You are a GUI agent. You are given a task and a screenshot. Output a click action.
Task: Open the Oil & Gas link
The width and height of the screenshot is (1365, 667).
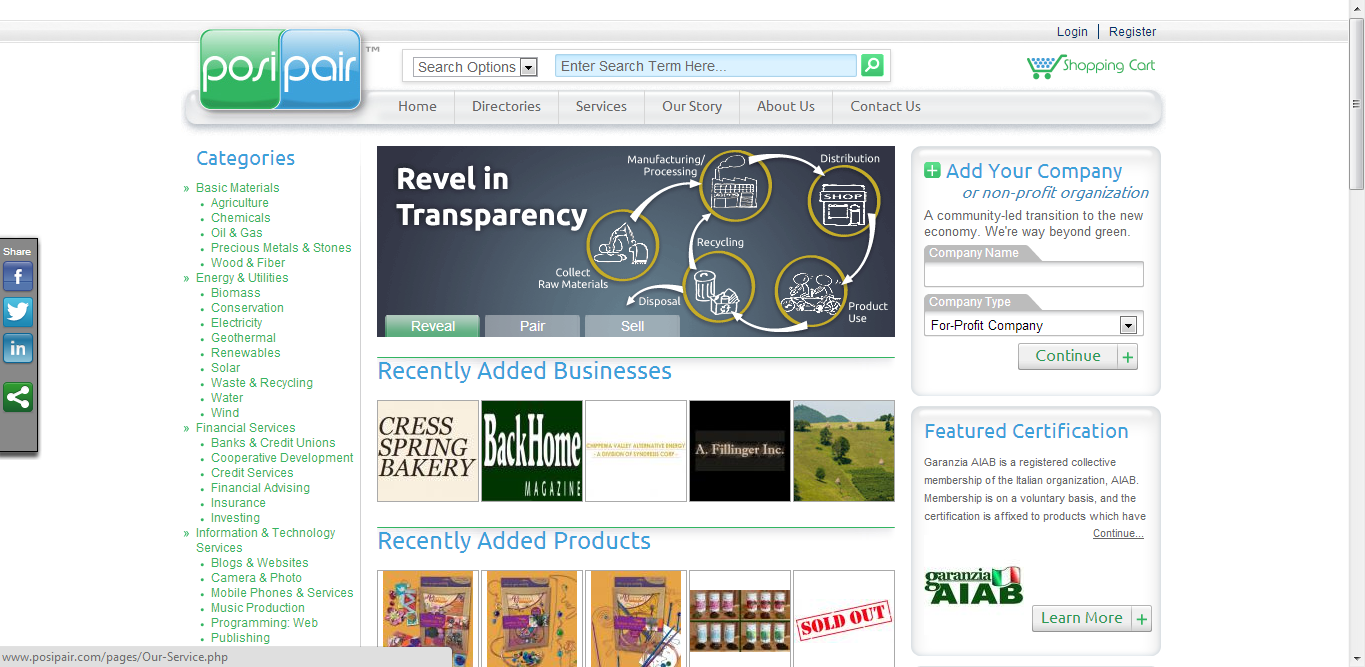pyautogui.click(x=237, y=233)
